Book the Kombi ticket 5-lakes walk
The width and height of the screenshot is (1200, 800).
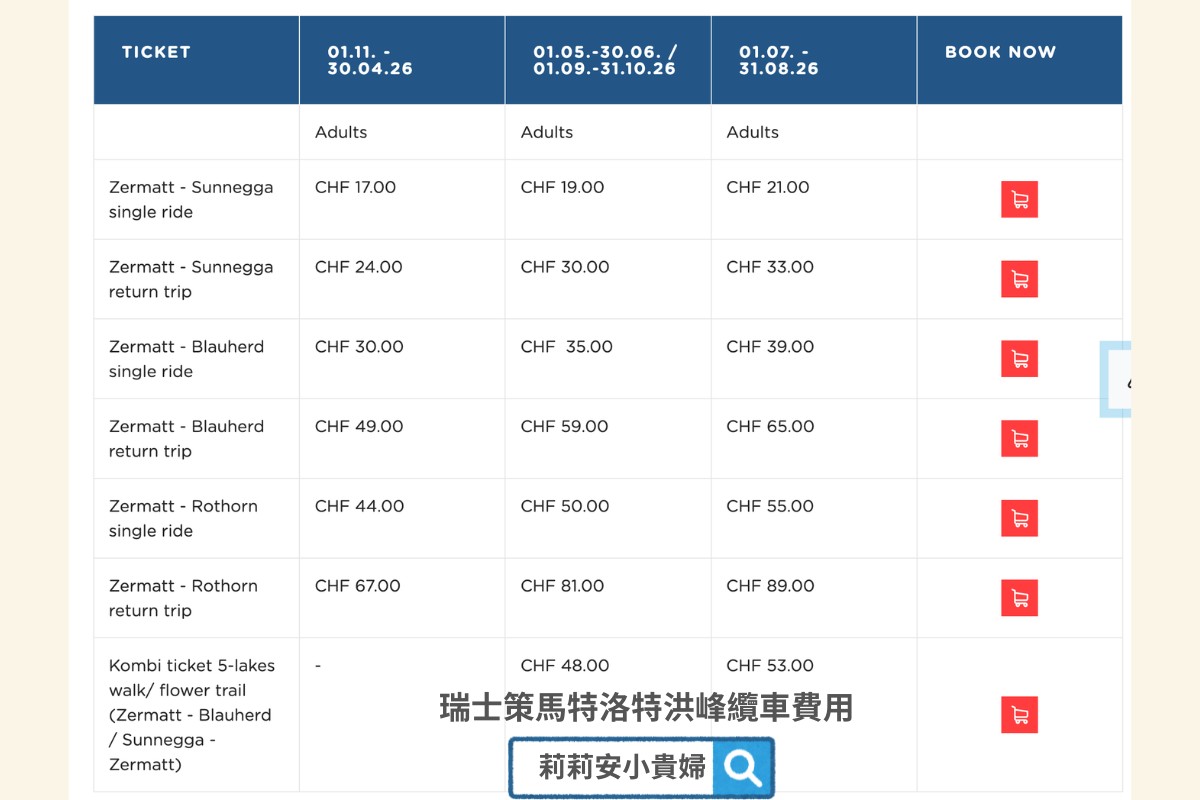point(1019,715)
